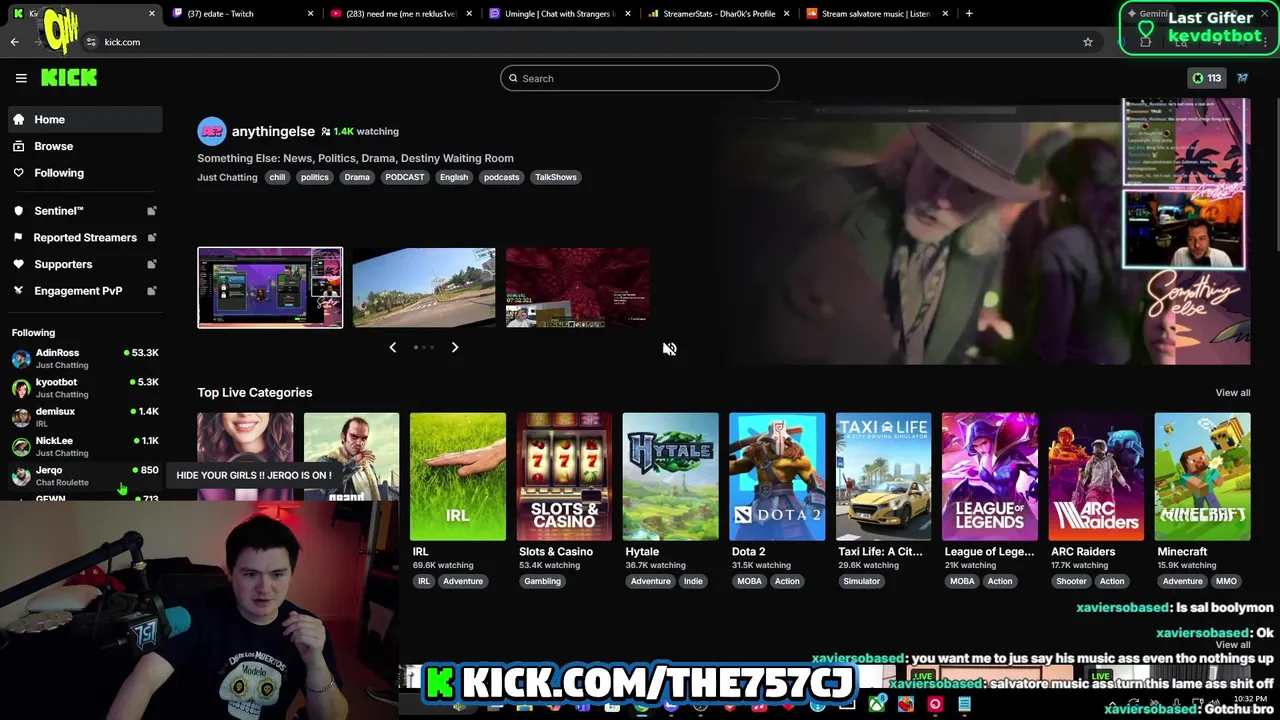Open anythingelse channel name link

[273, 131]
